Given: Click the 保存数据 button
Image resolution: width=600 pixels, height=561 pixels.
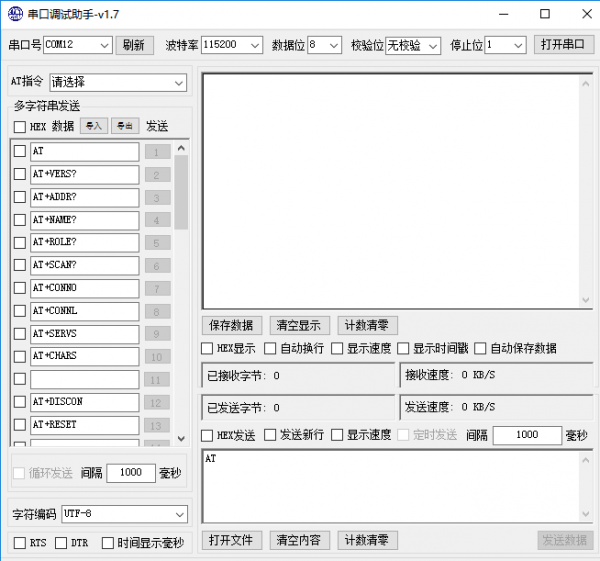Looking at the screenshot, I should (232, 325).
